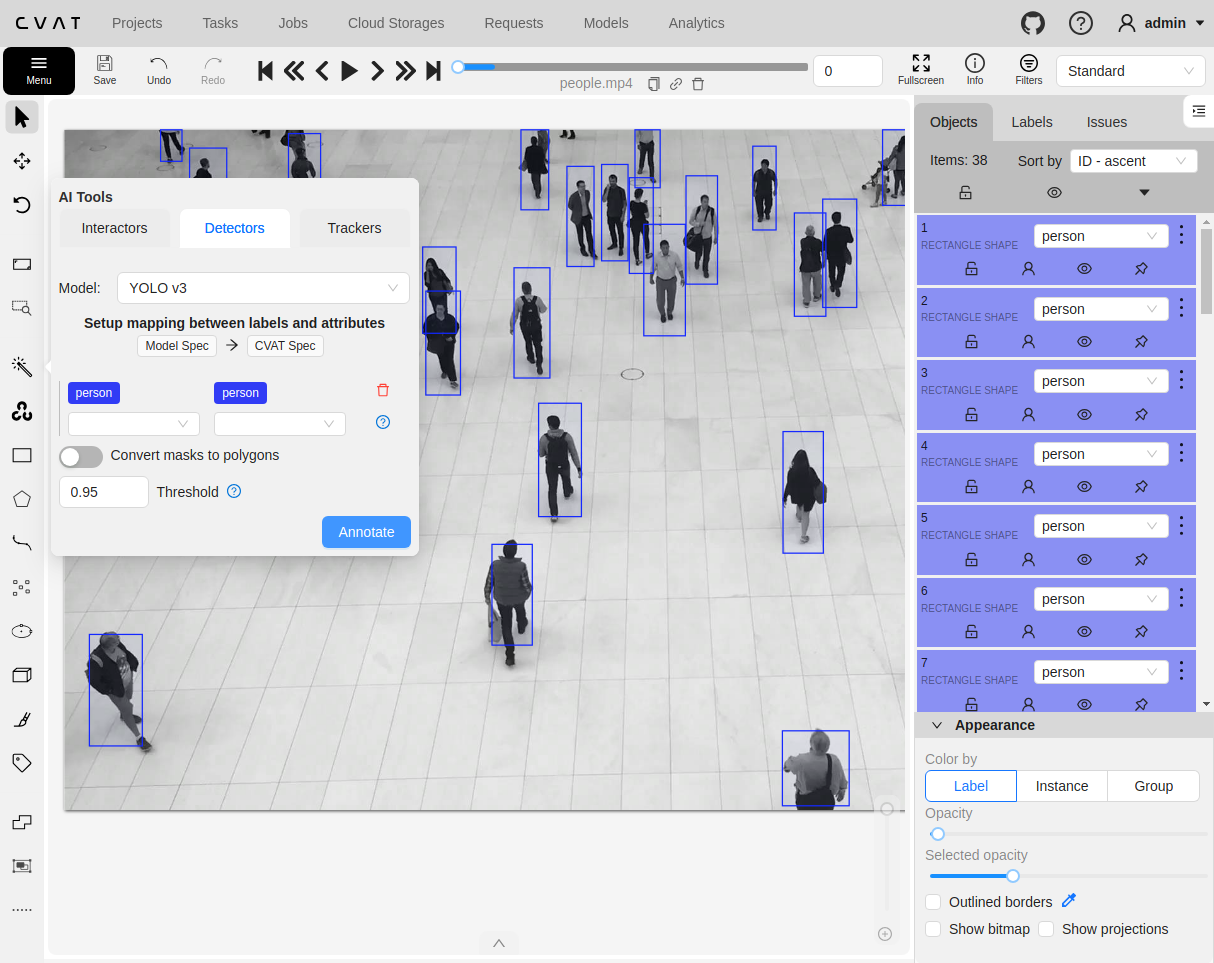Open the Sort by ID - ascent dropdown
This screenshot has width=1214, height=963.
[x=1133, y=161]
